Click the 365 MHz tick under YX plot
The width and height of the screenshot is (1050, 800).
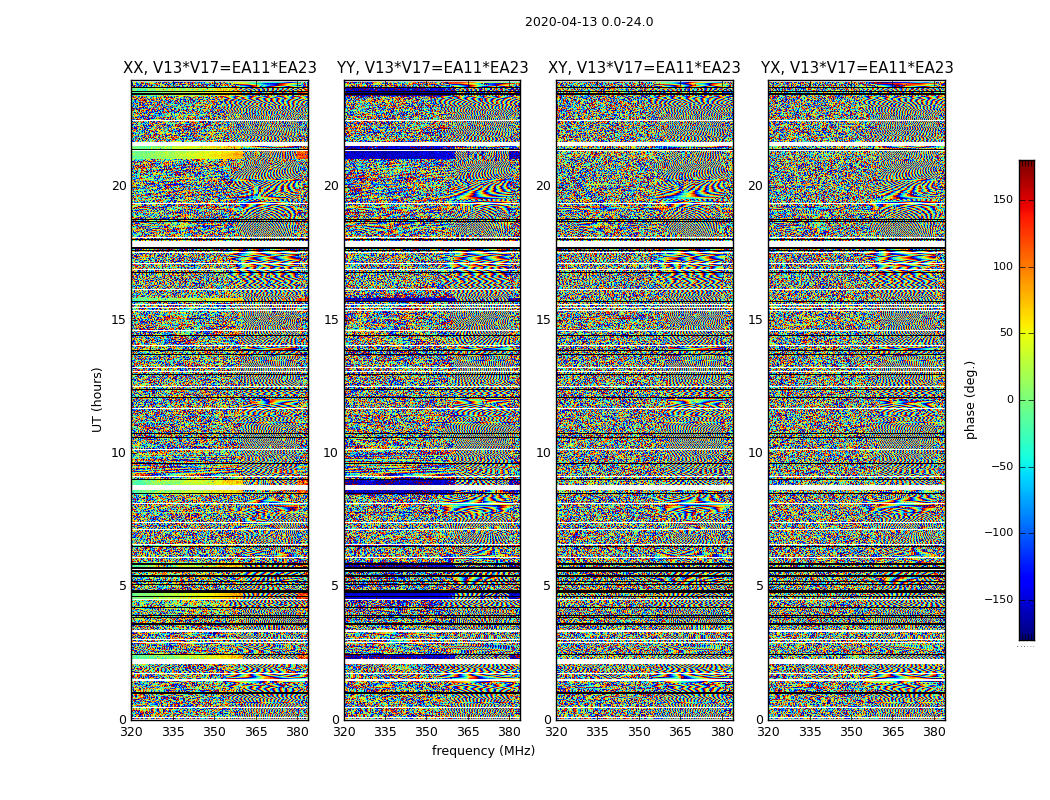tap(893, 732)
